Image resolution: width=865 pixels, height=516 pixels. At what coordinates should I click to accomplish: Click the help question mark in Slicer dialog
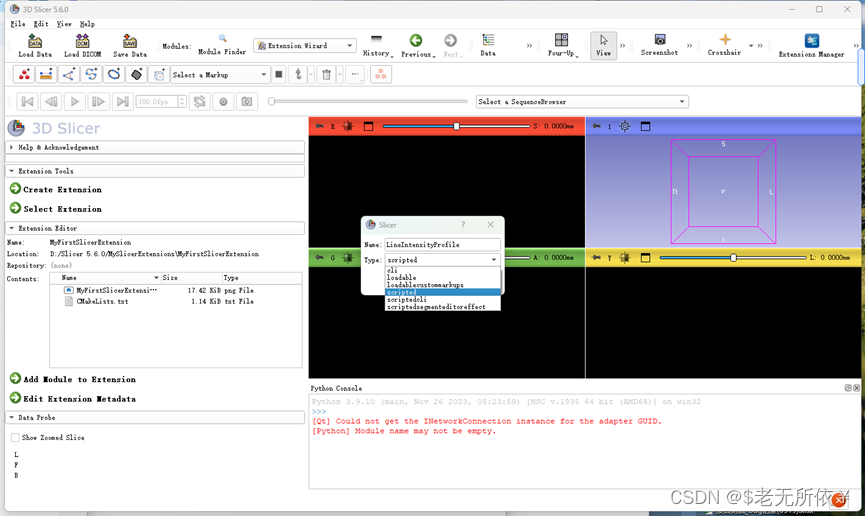tap(463, 225)
